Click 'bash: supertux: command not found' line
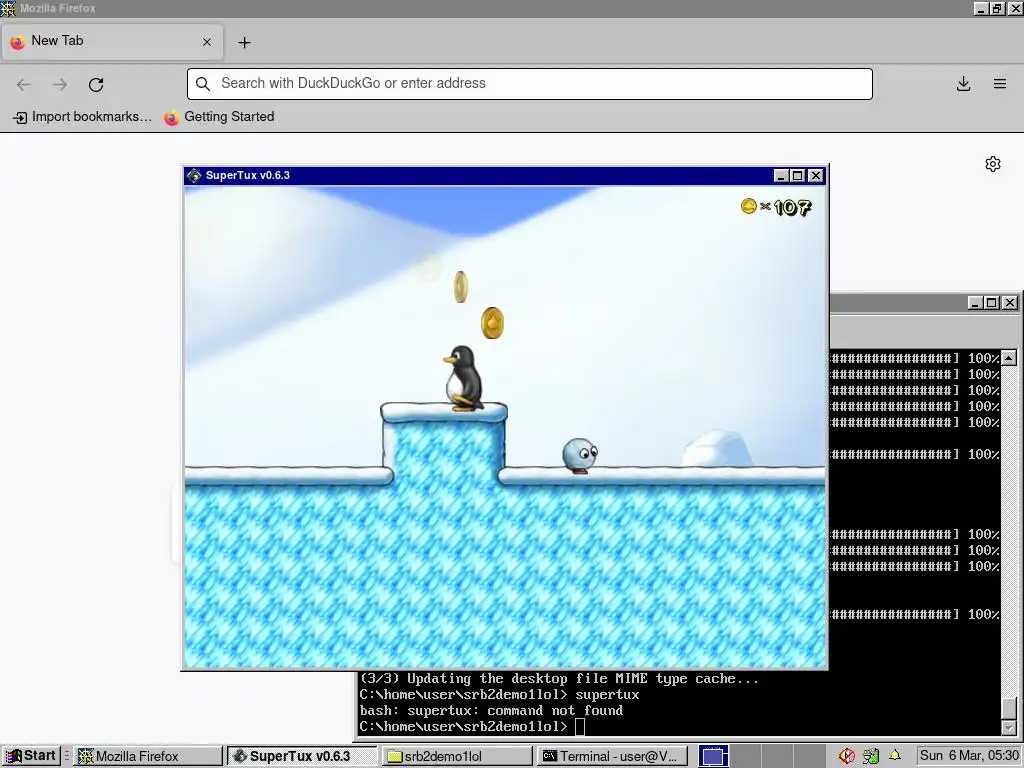 (x=491, y=711)
